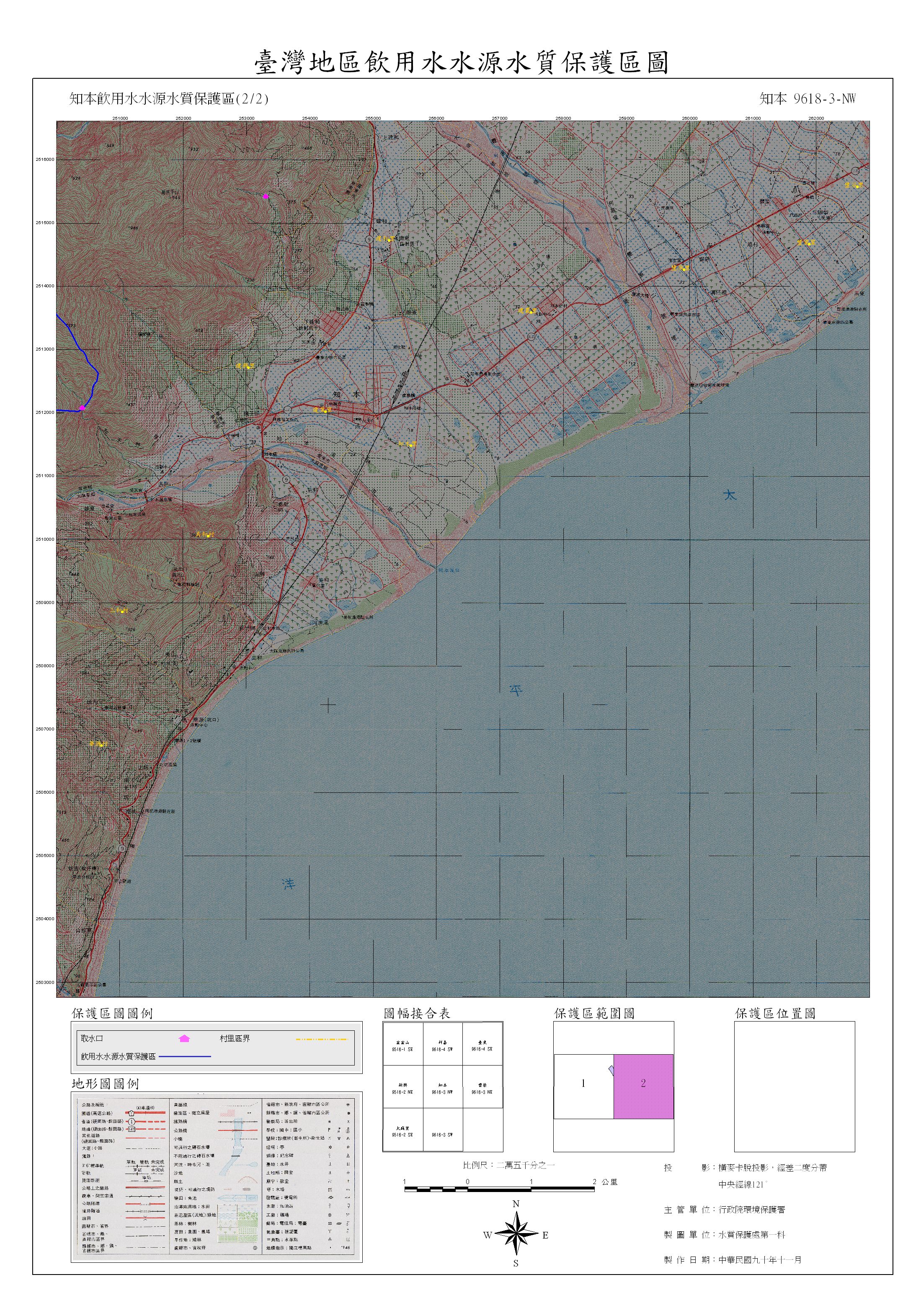Click the purple region 2 in the range map
Image resolution: width=921 pixels, height=1316 pixels.
[x=643, y=1086]
